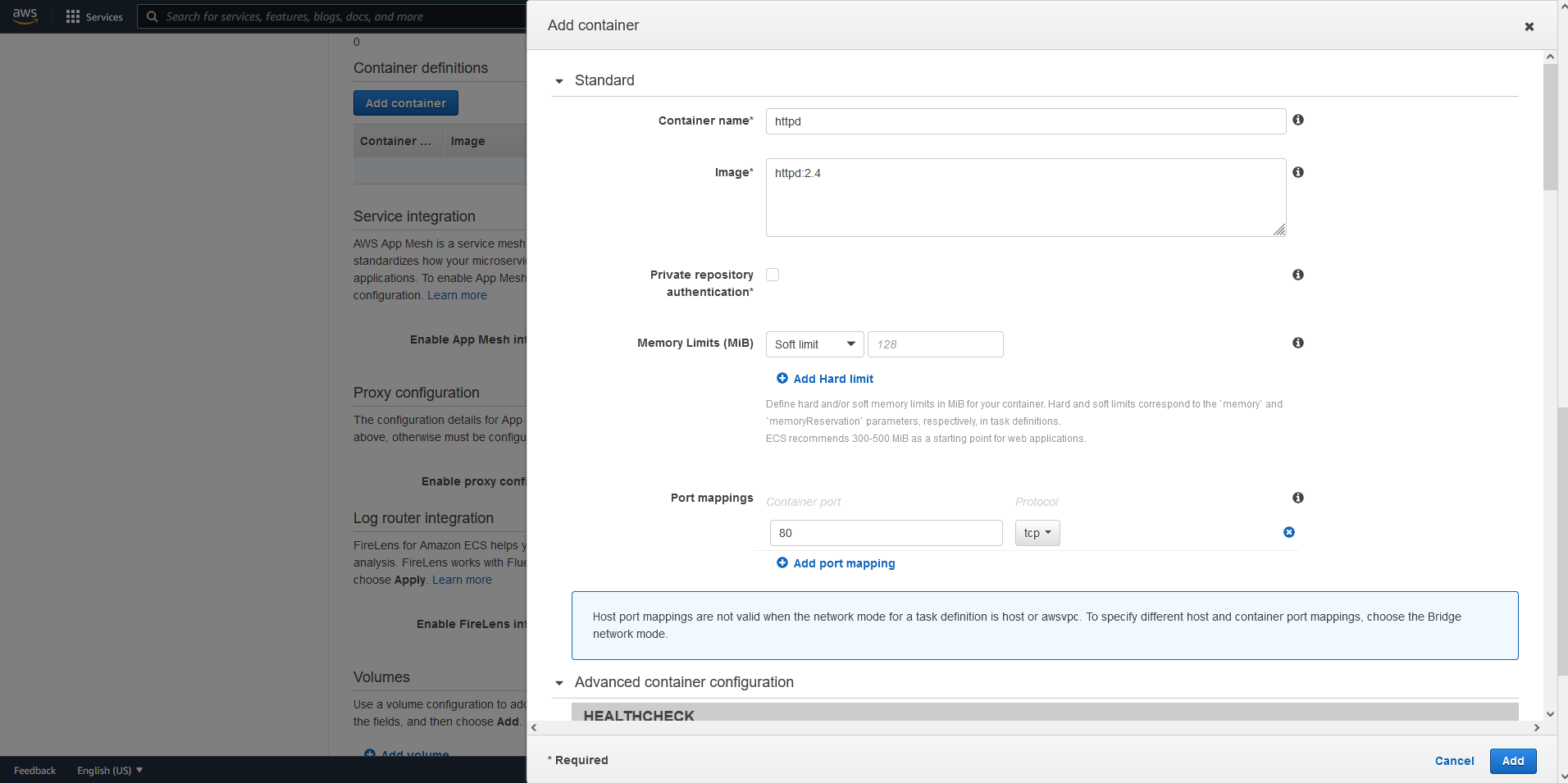The image size is (1568, 783).
Task: Collapse the Standard section
Action: (x=559, y=81)
